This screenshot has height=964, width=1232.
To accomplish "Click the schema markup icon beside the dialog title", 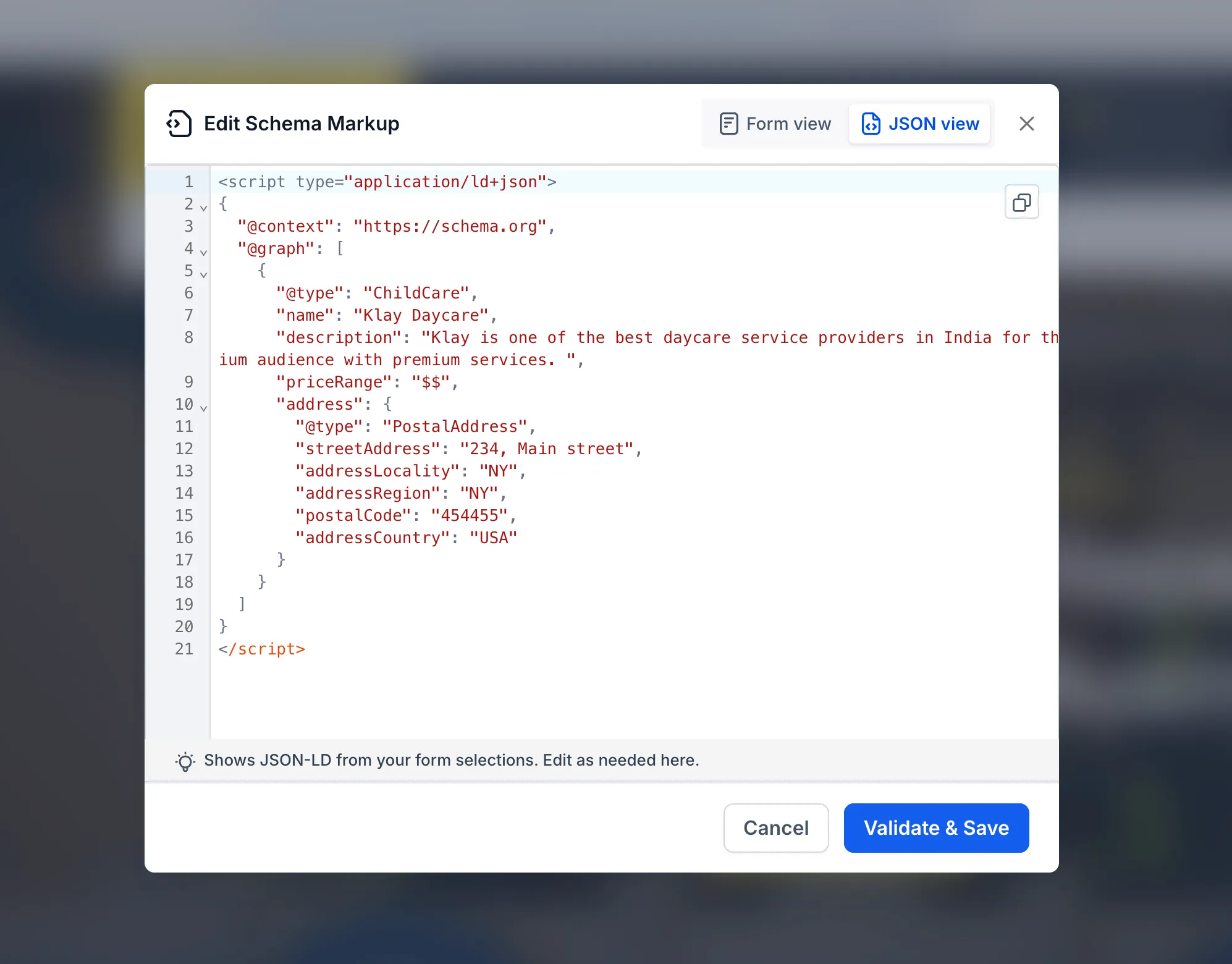I will click(x=178, y=124).
